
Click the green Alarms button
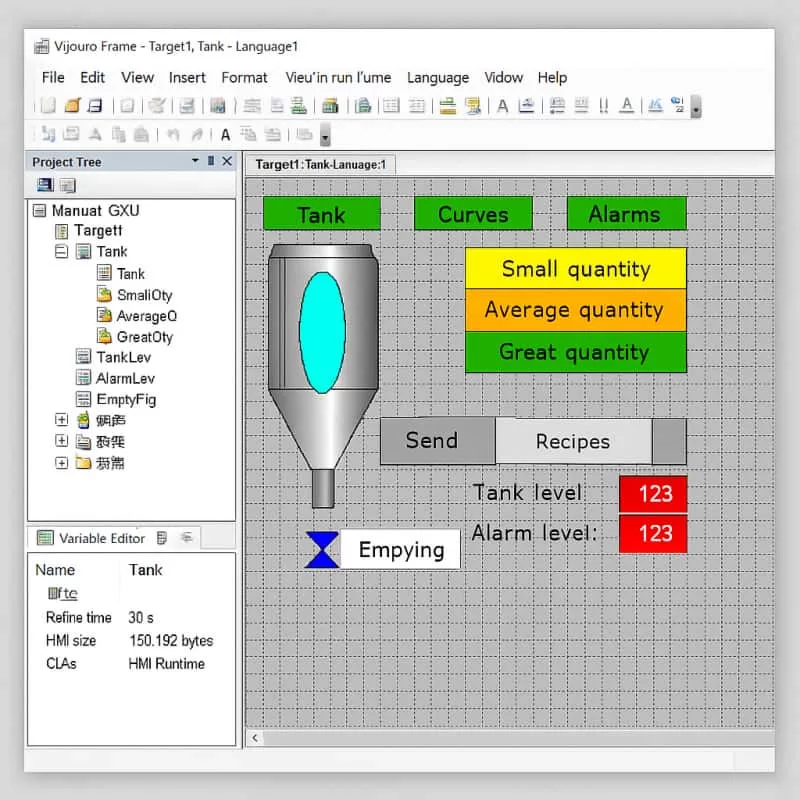pos(627,214)
